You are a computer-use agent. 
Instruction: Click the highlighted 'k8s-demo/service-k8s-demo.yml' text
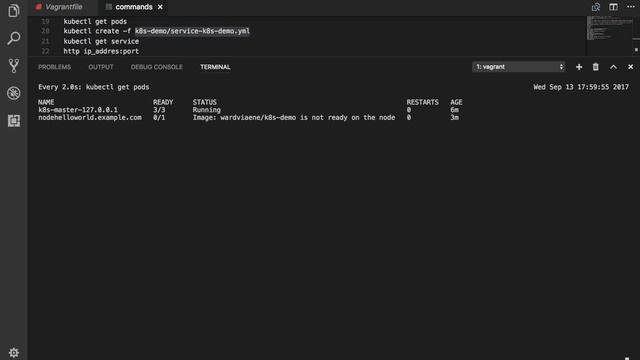click(192, 31)
